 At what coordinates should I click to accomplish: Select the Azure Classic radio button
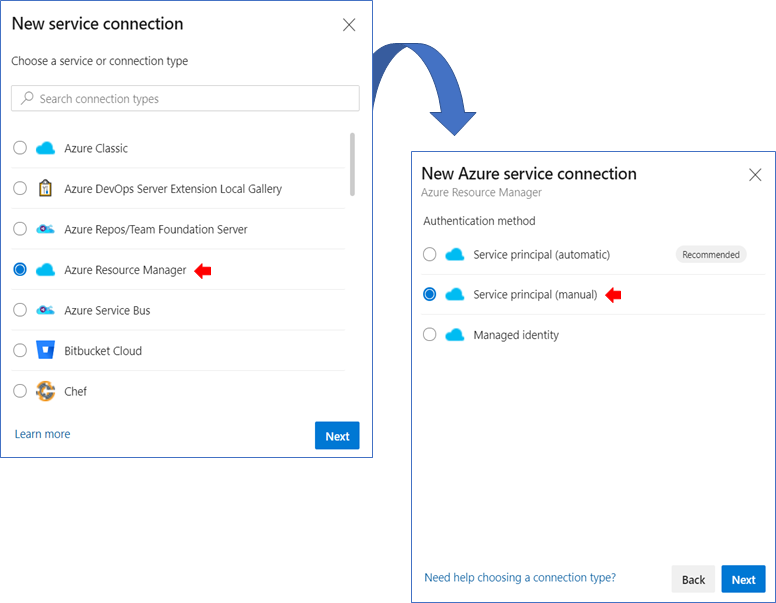point(20,148)
